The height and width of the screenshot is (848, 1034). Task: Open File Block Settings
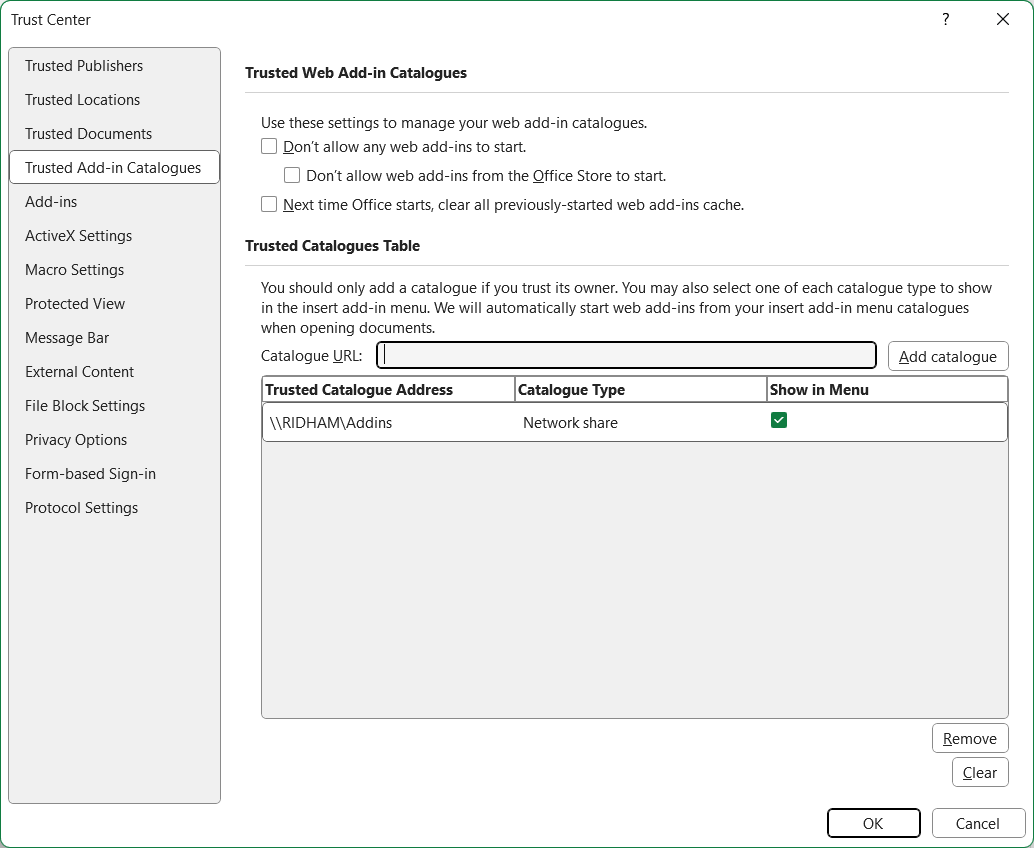85,406
